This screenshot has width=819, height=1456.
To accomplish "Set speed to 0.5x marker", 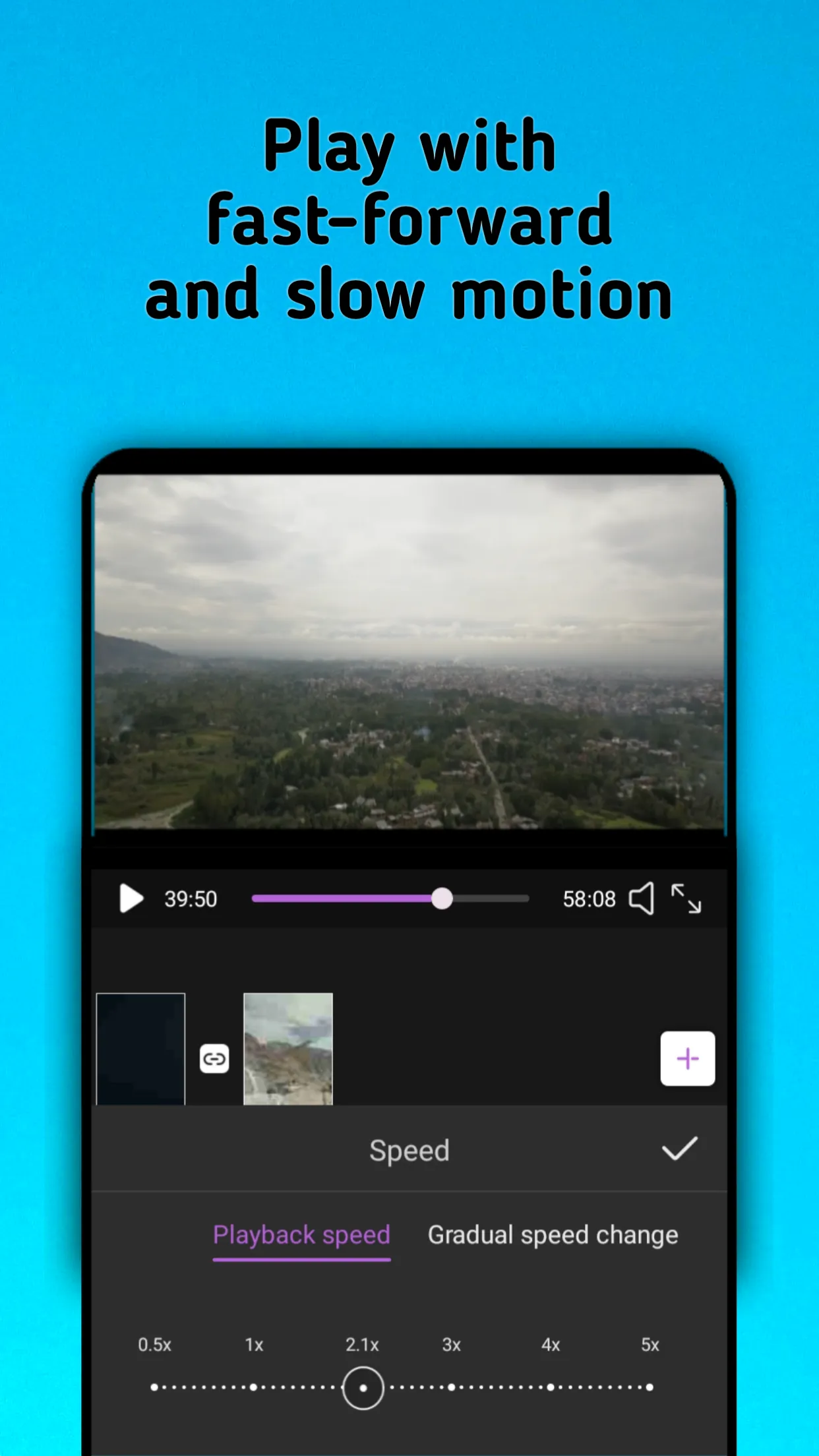I will point(154,1387).
